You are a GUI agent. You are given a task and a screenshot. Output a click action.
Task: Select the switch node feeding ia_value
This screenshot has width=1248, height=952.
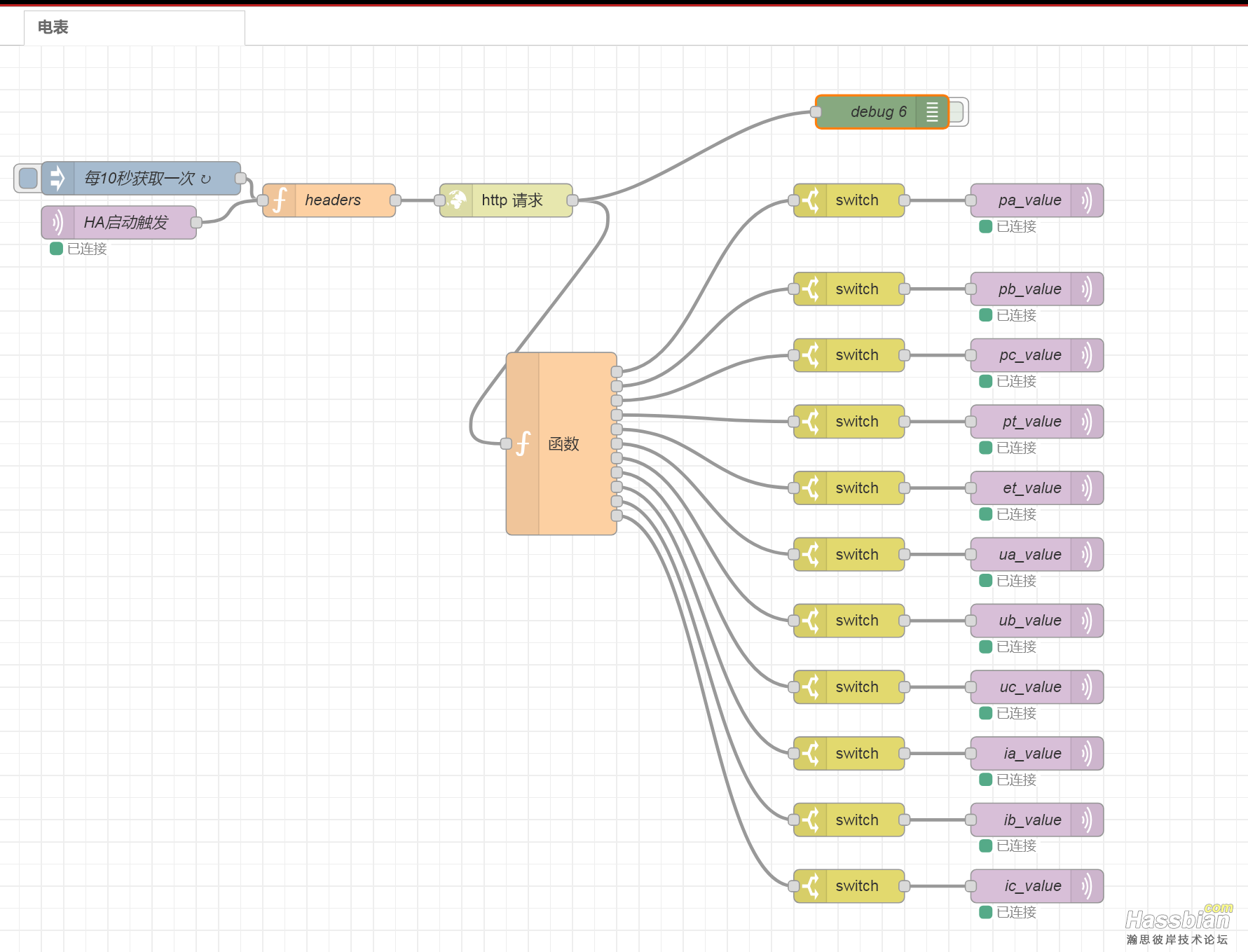point(849,753)
